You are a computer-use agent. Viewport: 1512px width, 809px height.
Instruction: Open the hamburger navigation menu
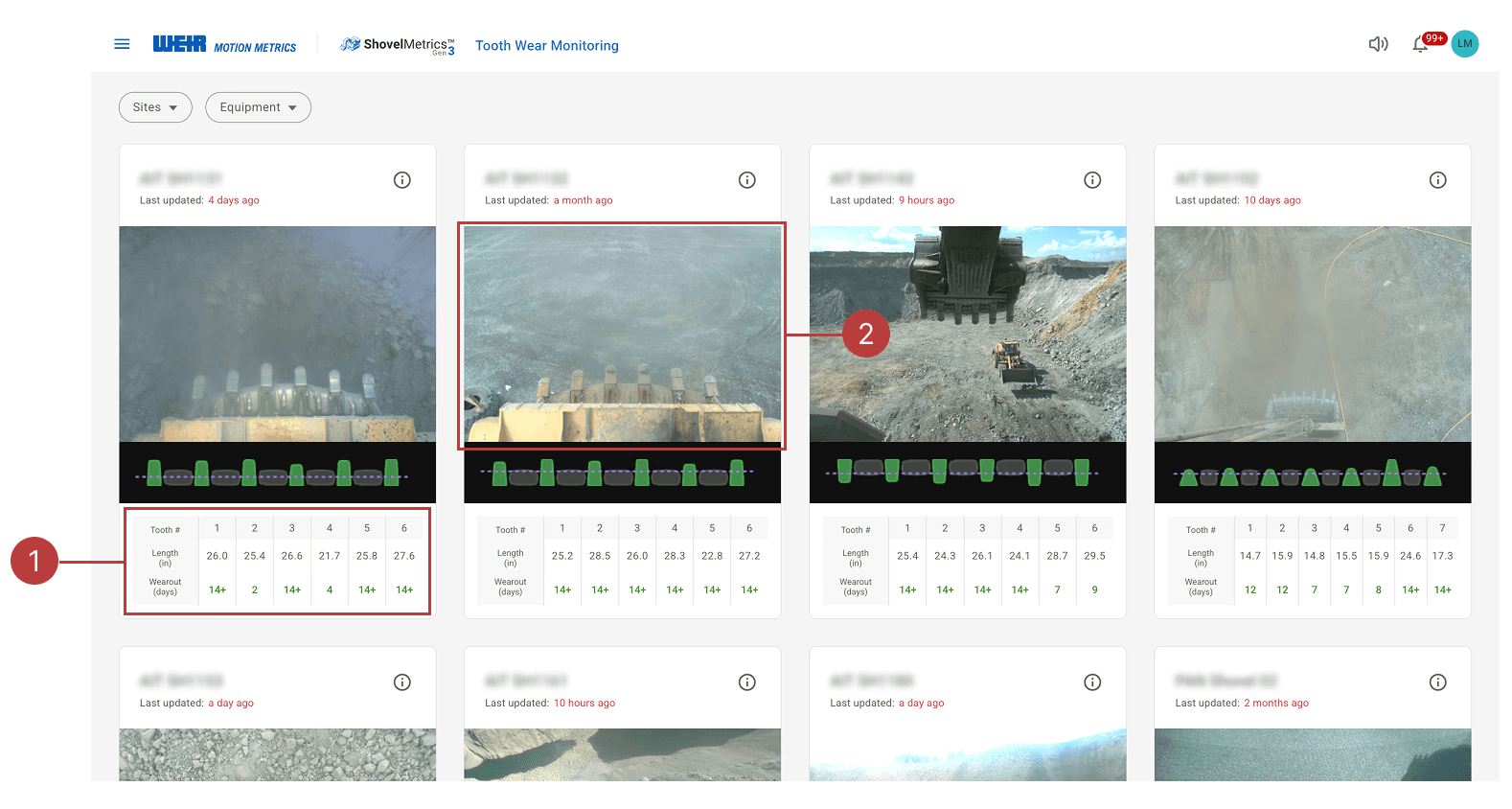pyautogui.click(x=122, y=44)
